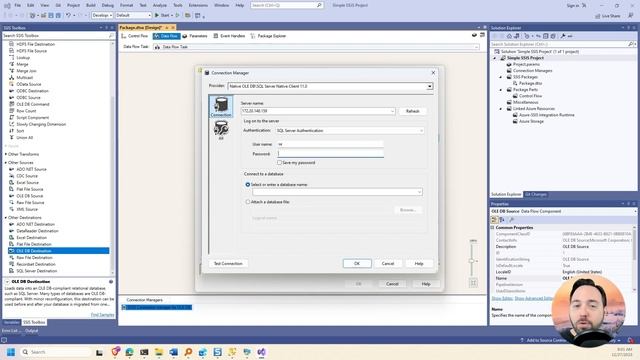The height and width of the screenshot is (360, 640).
Task: Select Lookup in SSIS Toolbox
Action: [23, 58]
